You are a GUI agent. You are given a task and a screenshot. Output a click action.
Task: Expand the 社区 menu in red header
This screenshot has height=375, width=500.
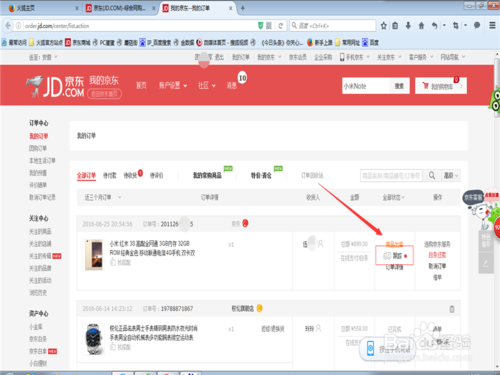click(207, 86)
